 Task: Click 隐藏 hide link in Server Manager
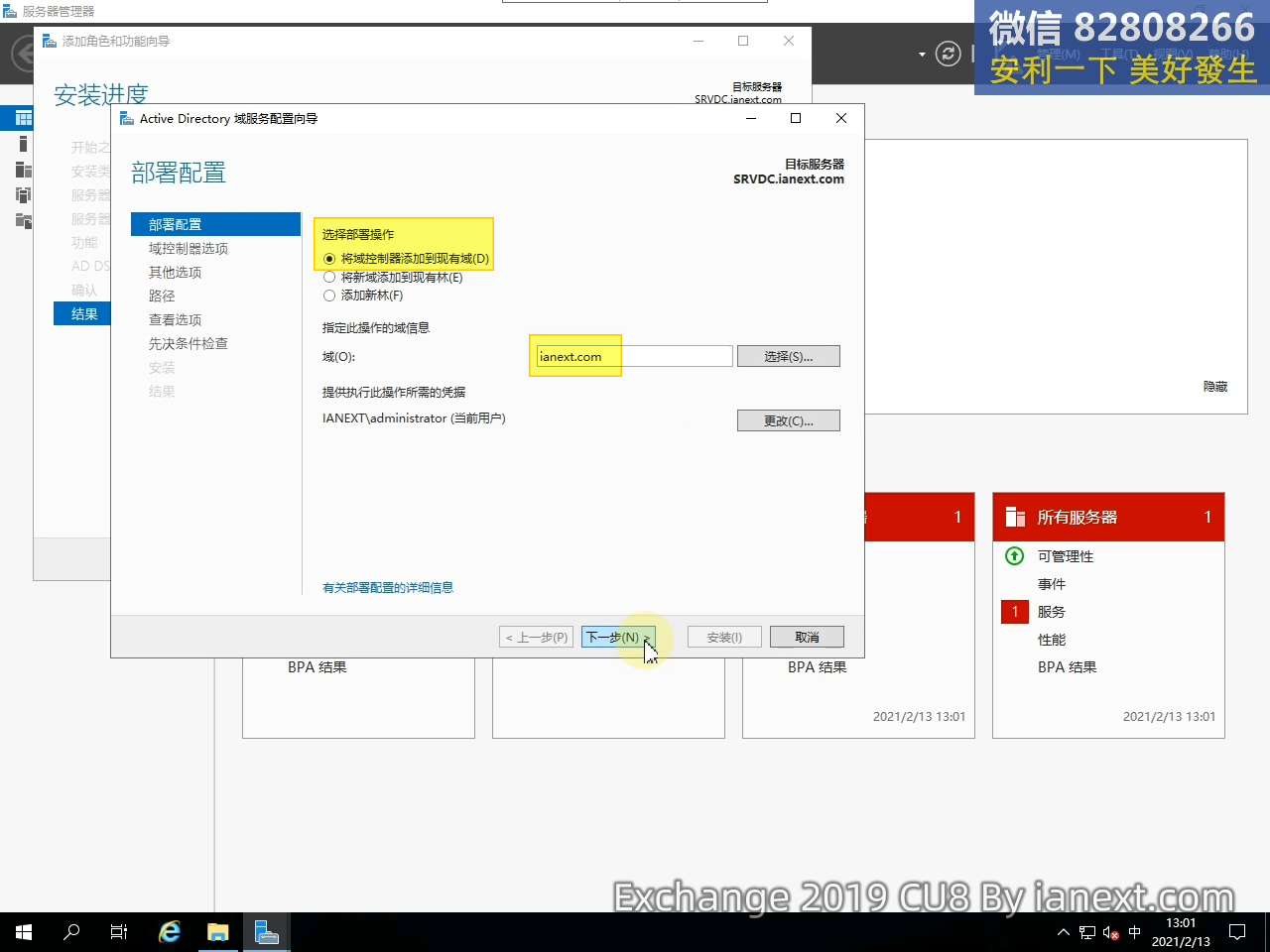point(1215,387)
